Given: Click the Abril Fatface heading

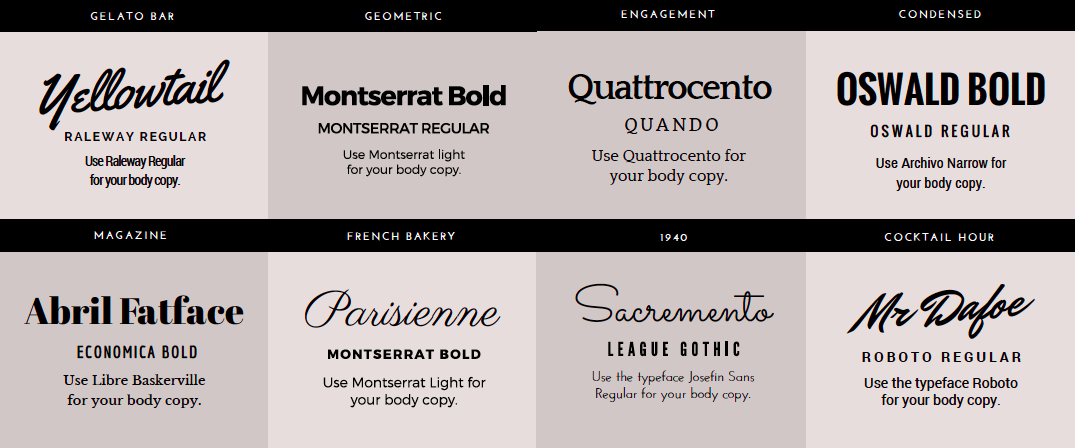Looking at the screenshot, I should (x=134, y=311).
